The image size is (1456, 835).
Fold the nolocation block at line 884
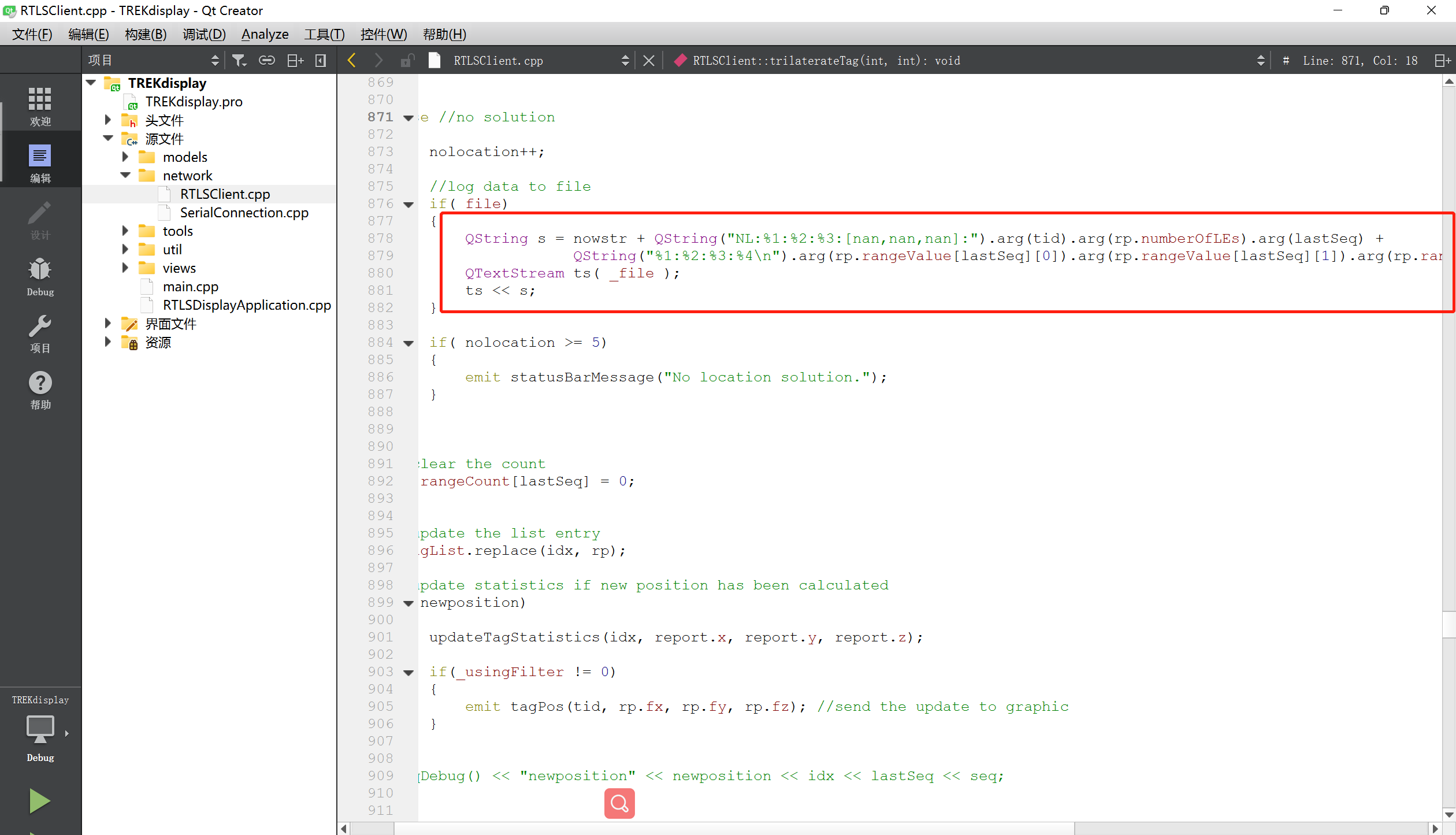coord(408,343)
